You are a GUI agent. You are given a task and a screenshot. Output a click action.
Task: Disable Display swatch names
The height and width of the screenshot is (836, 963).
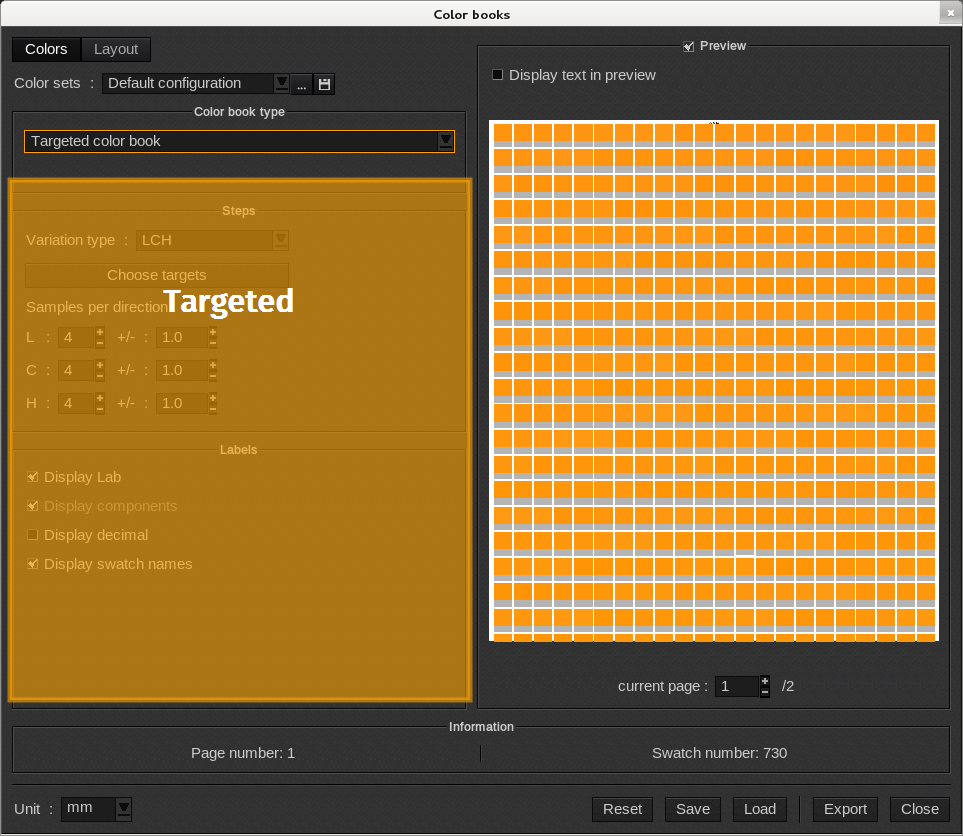pos(32,564)
